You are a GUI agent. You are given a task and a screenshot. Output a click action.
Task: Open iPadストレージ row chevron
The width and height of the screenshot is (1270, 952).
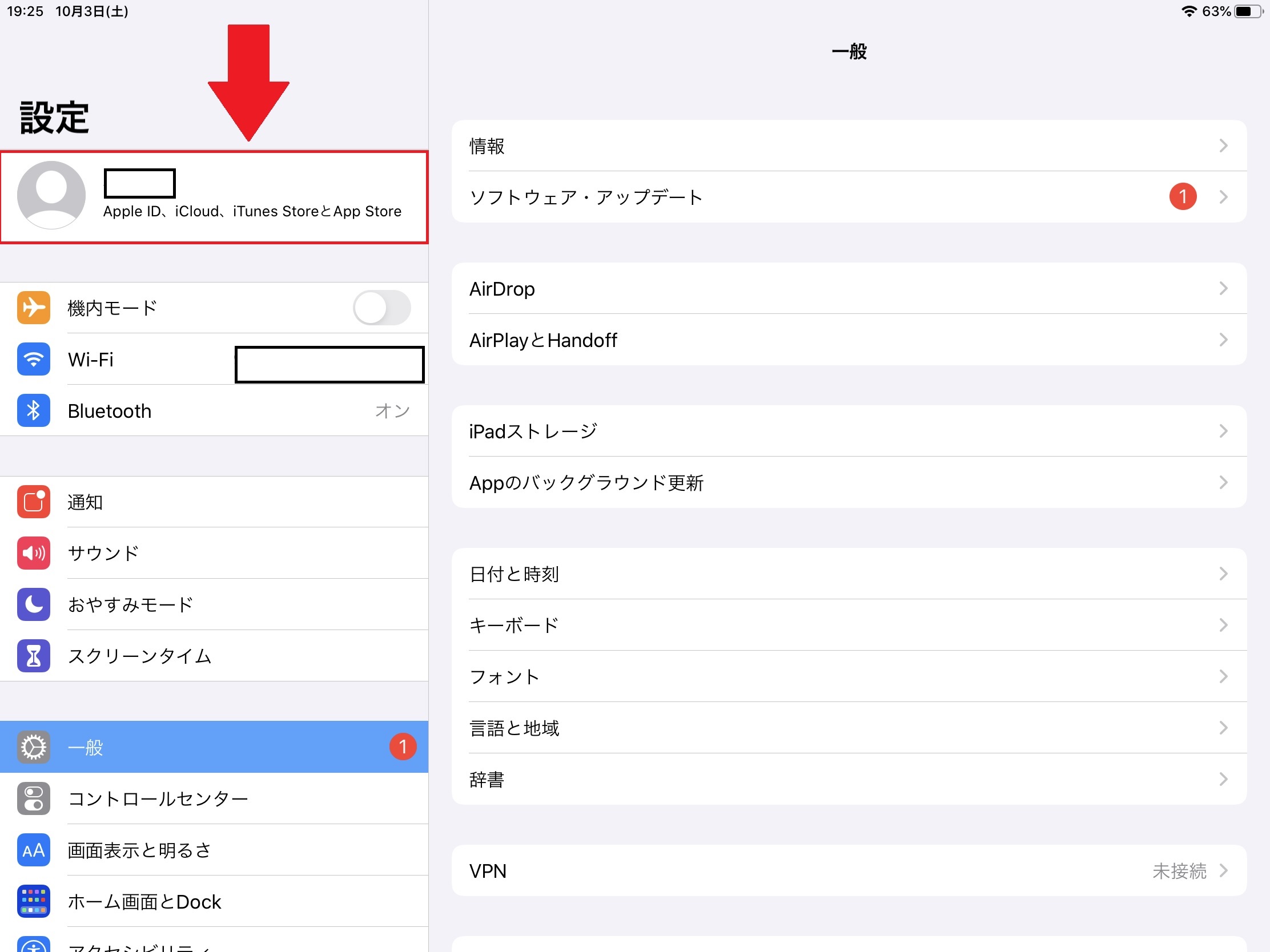(1224, 431)
